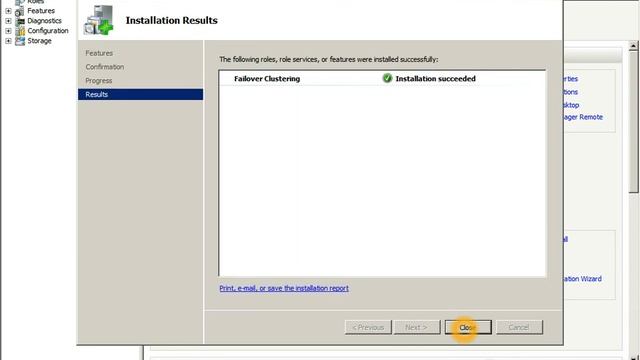Click the Next button

[x=417, y=327]
